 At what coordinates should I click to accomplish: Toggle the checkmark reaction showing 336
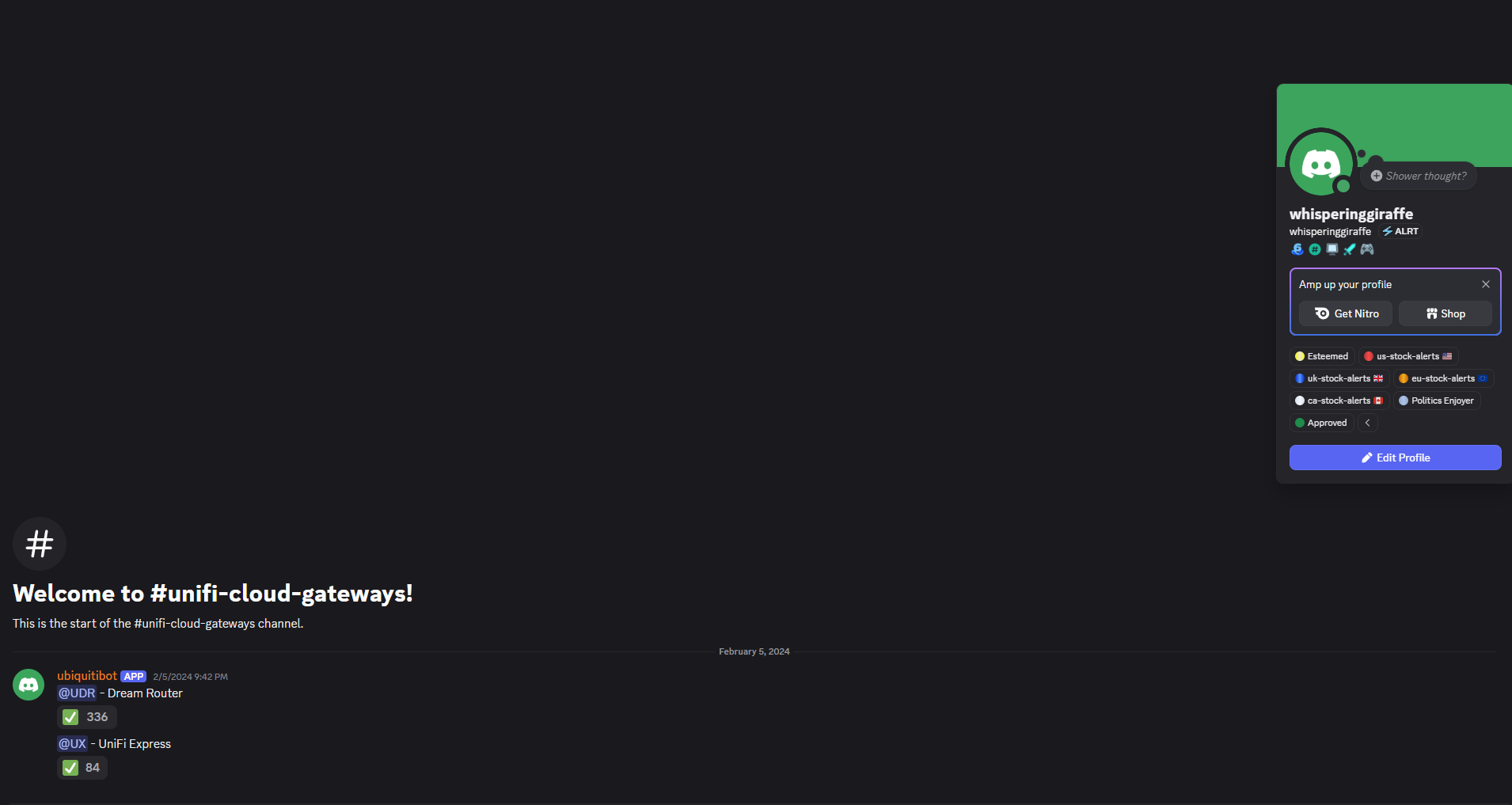point(87,717)
